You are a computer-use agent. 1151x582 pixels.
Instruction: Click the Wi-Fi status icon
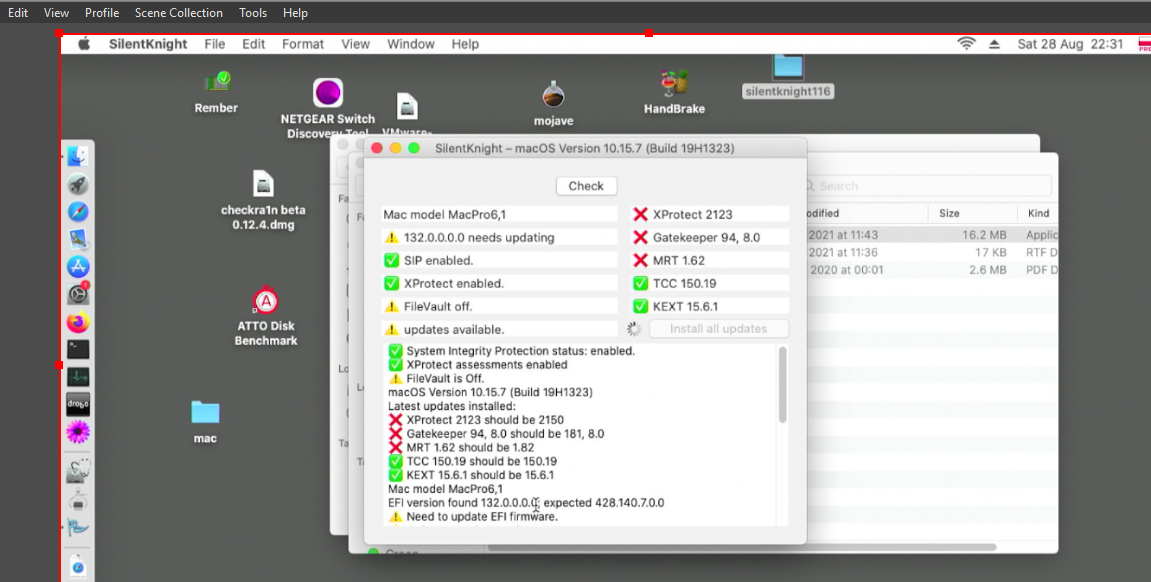pyautogui.click(x=966, y=44)
